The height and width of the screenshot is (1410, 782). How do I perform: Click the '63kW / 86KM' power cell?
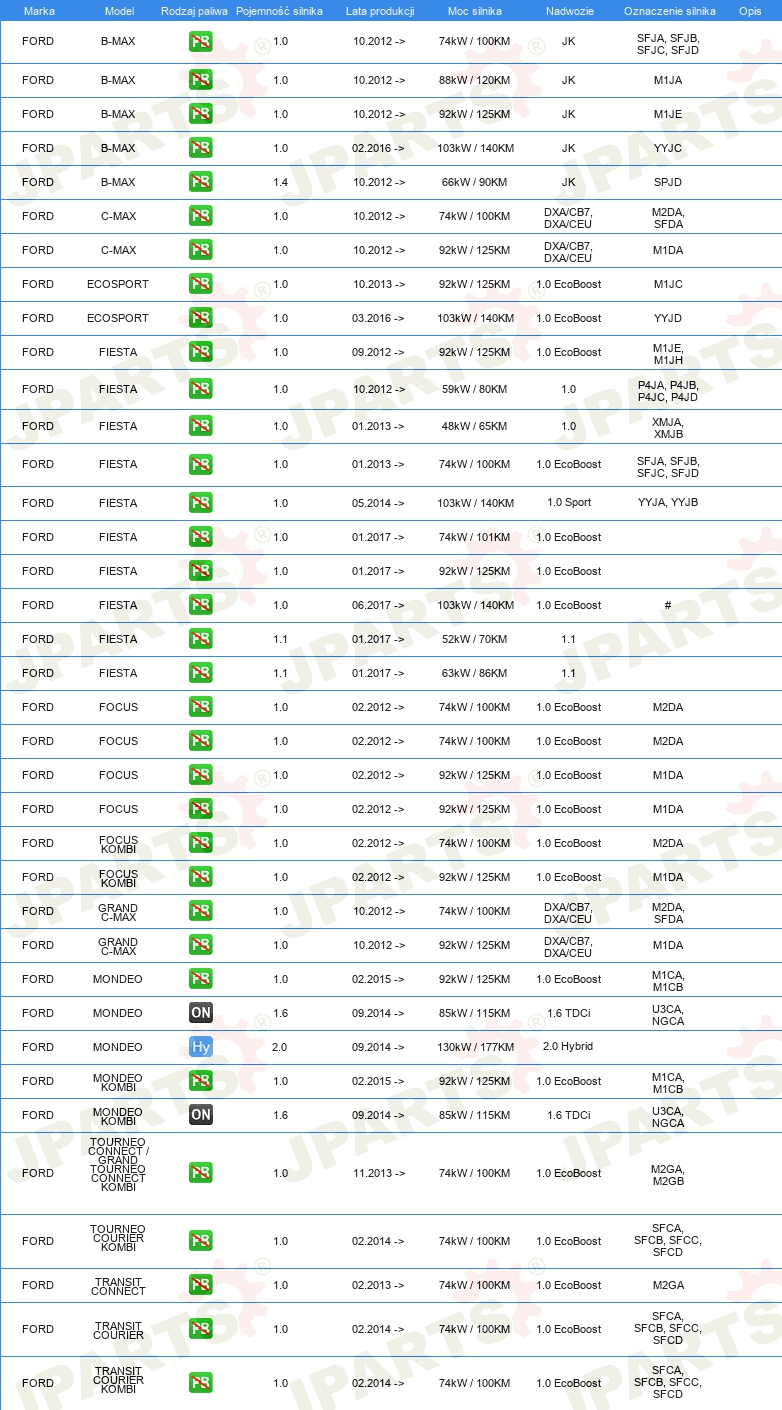[x=473, y=673]
